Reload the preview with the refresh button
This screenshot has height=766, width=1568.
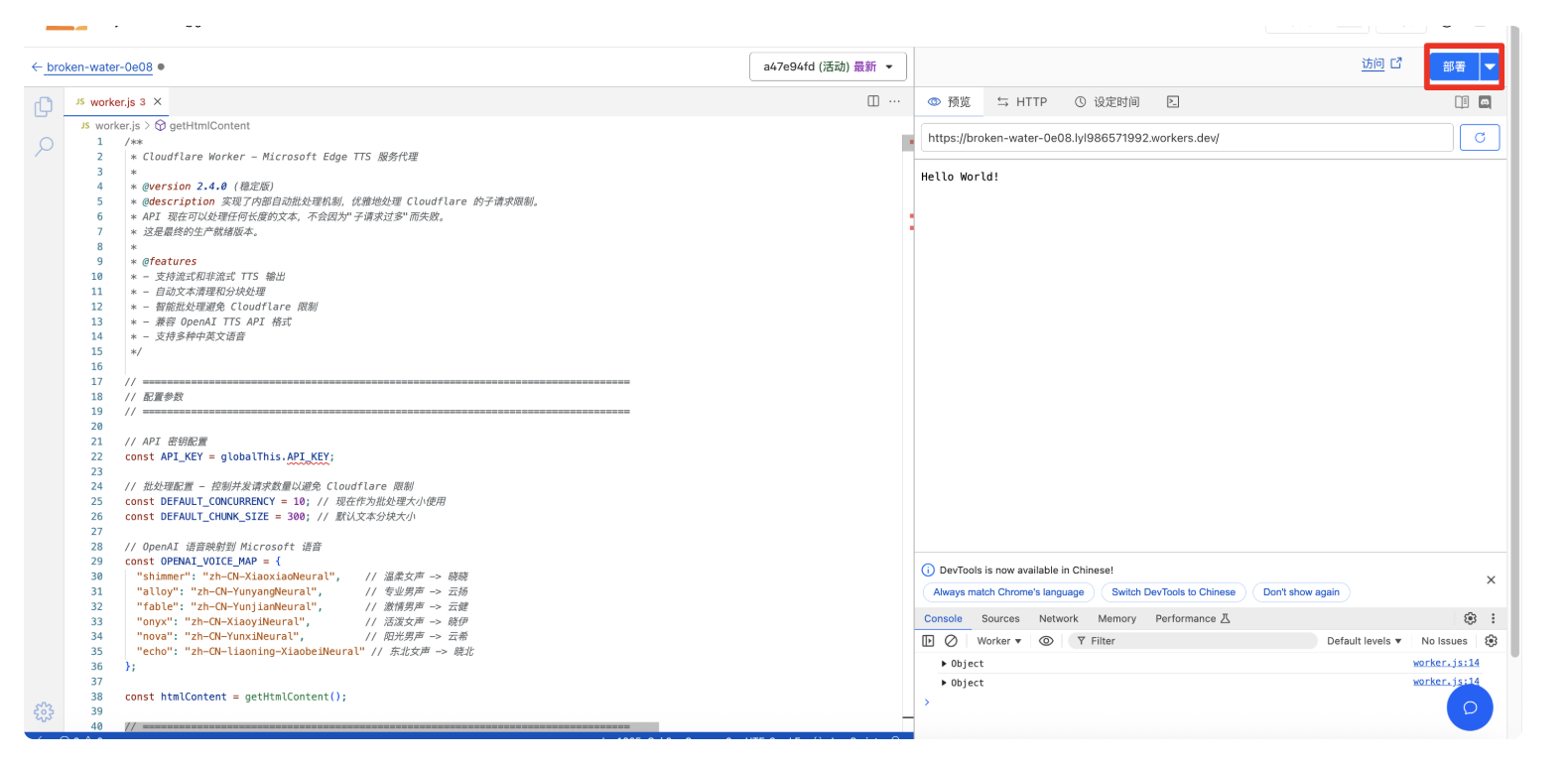(x=1479, y=138)
